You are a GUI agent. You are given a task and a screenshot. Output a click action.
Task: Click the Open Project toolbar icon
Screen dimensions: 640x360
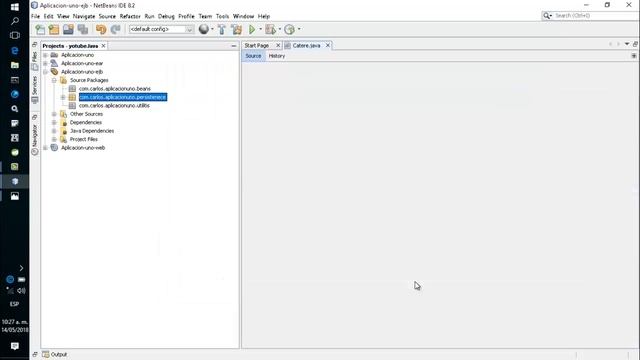tap(68, 29)
